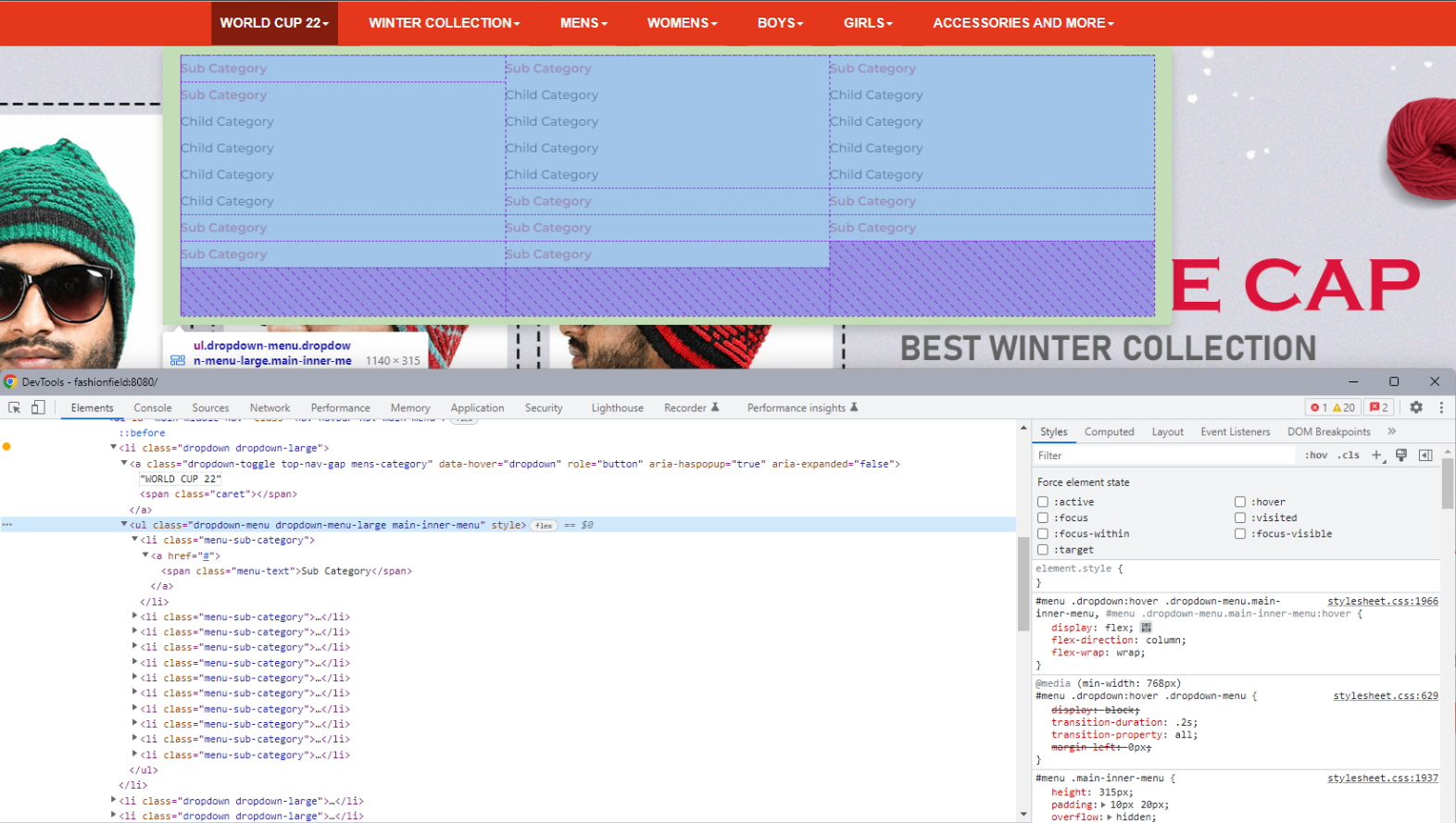Click the yellow warnings count badge
The height and width of the screenshot is (823, 1456).
coord(1344,407)
